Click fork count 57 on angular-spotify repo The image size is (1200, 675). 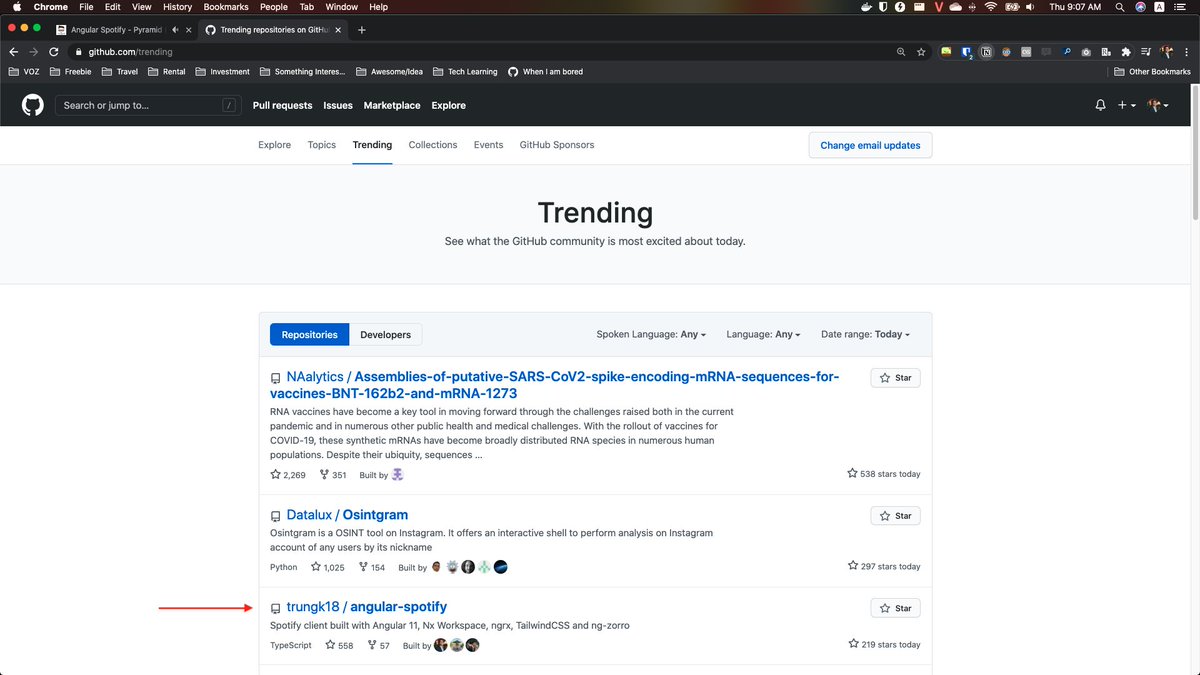pyautogui.click(x=379, y=646)
